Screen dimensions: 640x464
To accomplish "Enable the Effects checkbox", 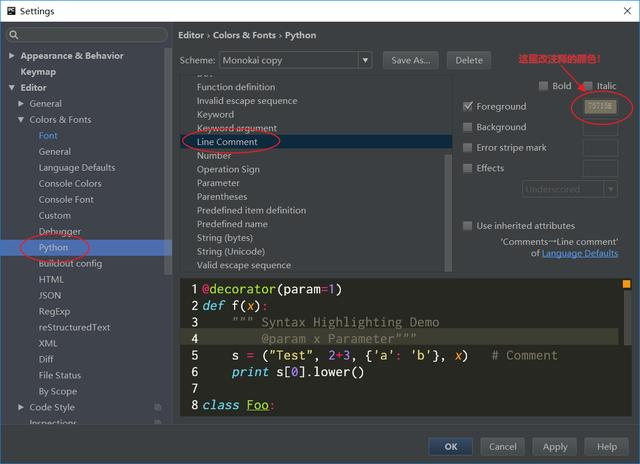I will pyautogui.click(x=468, y=168).
